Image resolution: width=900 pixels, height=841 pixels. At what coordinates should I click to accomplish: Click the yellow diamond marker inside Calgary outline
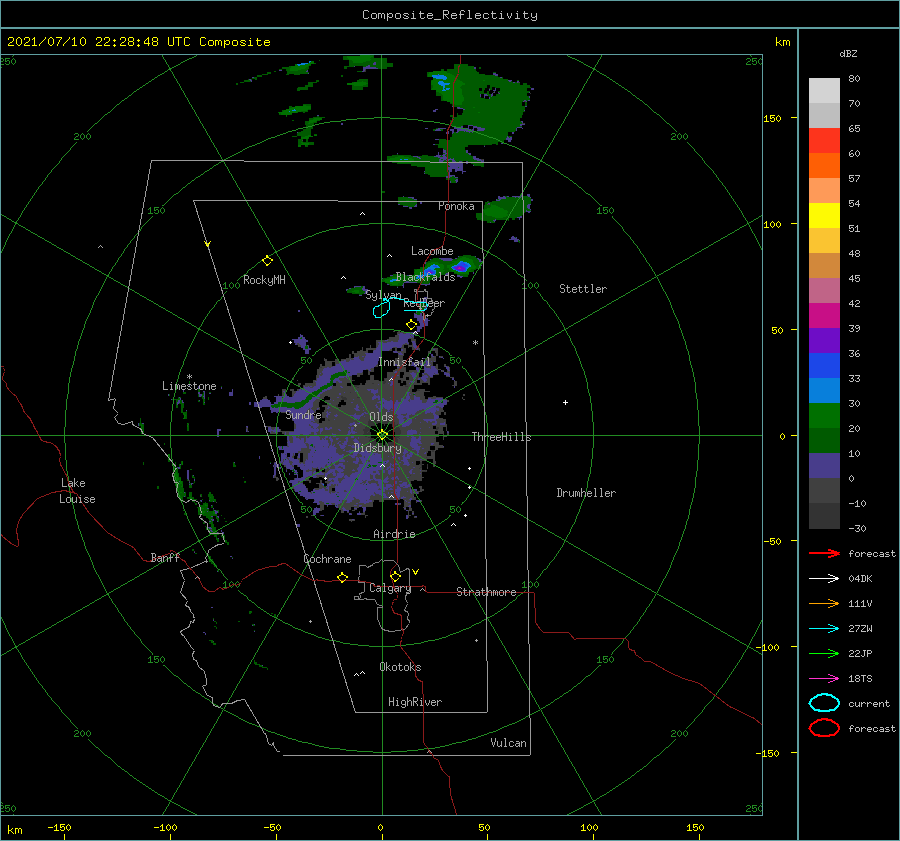click(x=395, y=576)
